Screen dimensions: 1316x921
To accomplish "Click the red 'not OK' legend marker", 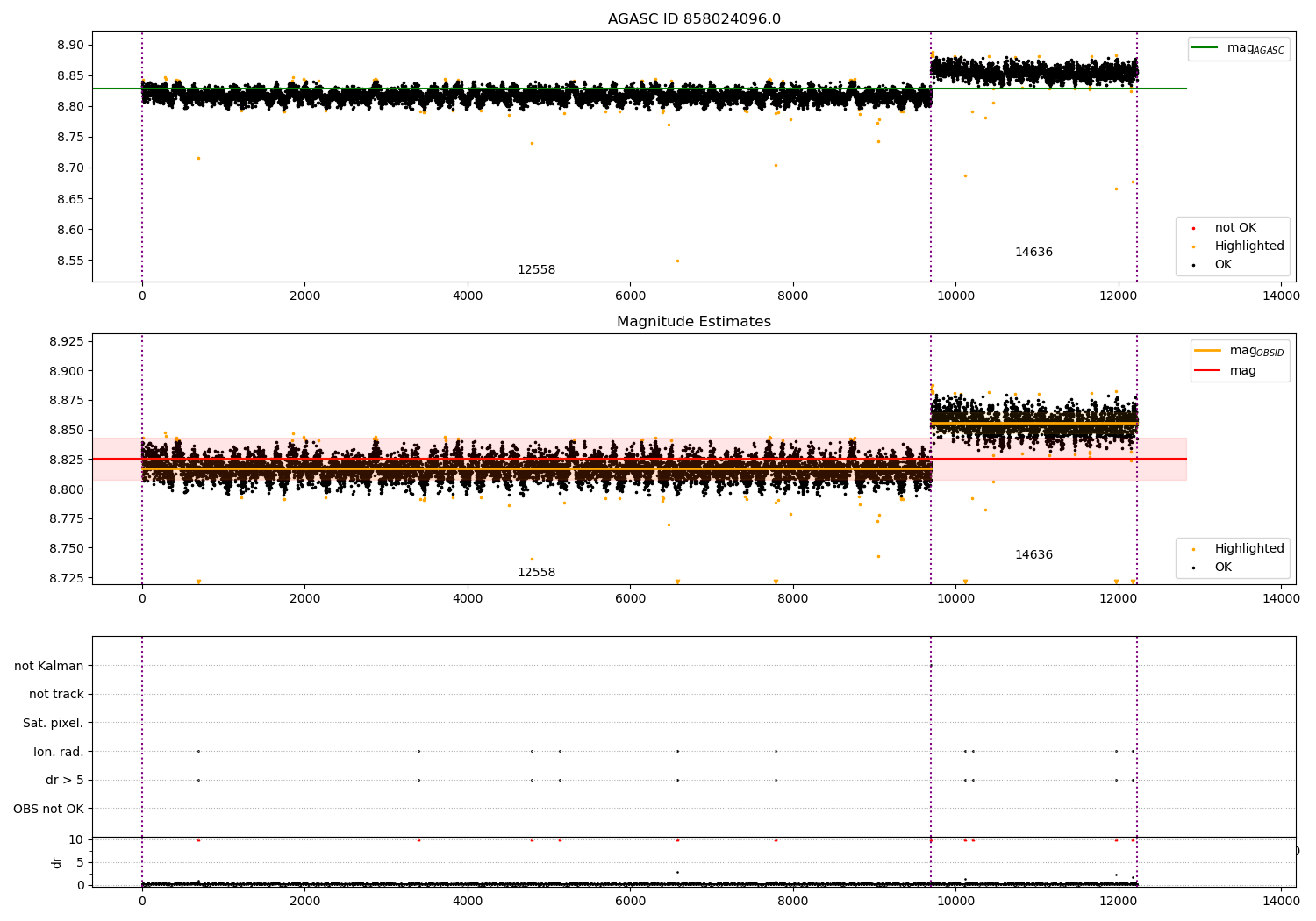I will (x=1193, y=228).
